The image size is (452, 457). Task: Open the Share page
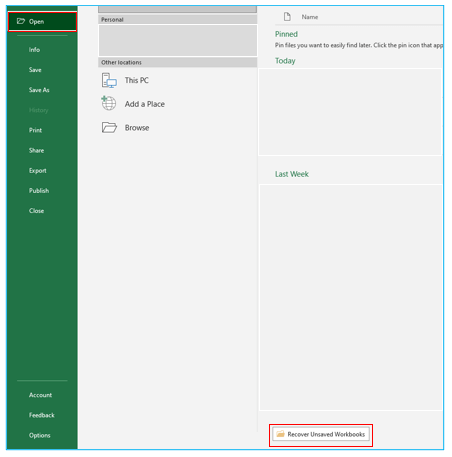(36, 150)
